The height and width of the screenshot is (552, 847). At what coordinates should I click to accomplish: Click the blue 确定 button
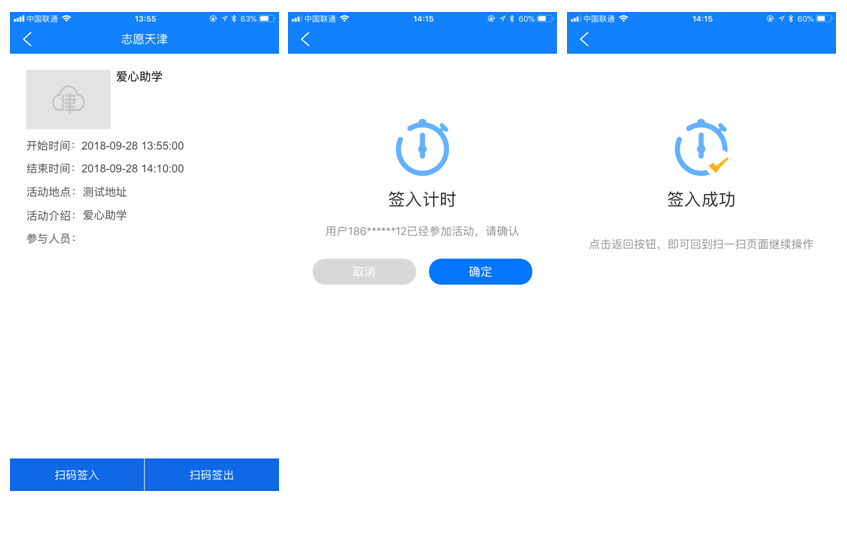coord(480,272)
